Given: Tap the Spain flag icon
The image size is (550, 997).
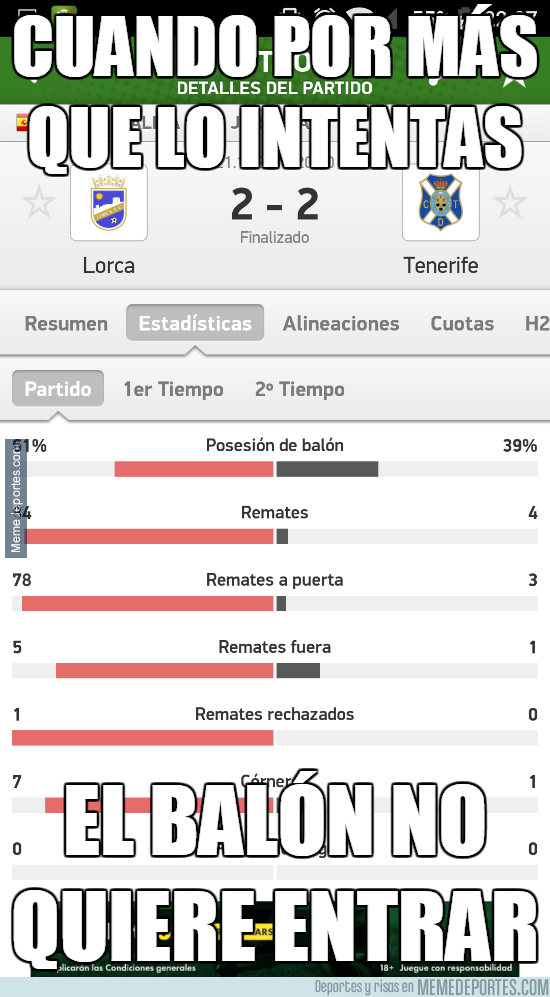Looking at the screenshot, I should (x=23, y=122).
